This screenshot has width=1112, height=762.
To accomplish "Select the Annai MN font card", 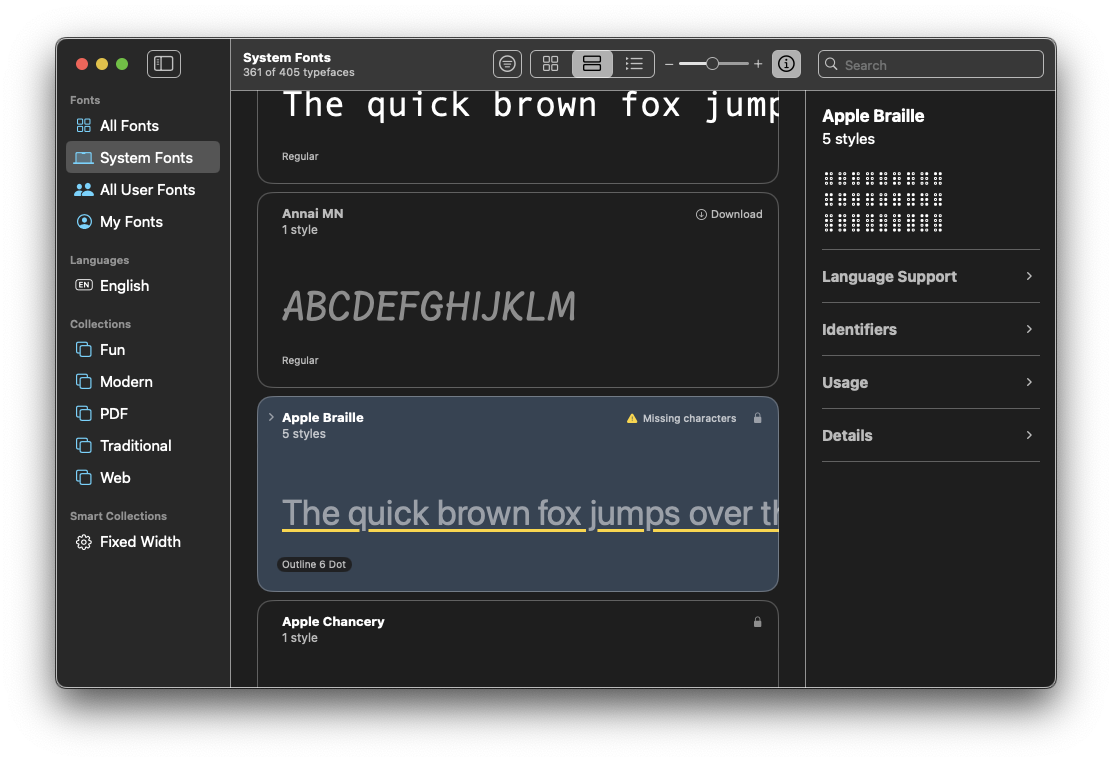I will (x=518, y=290).
